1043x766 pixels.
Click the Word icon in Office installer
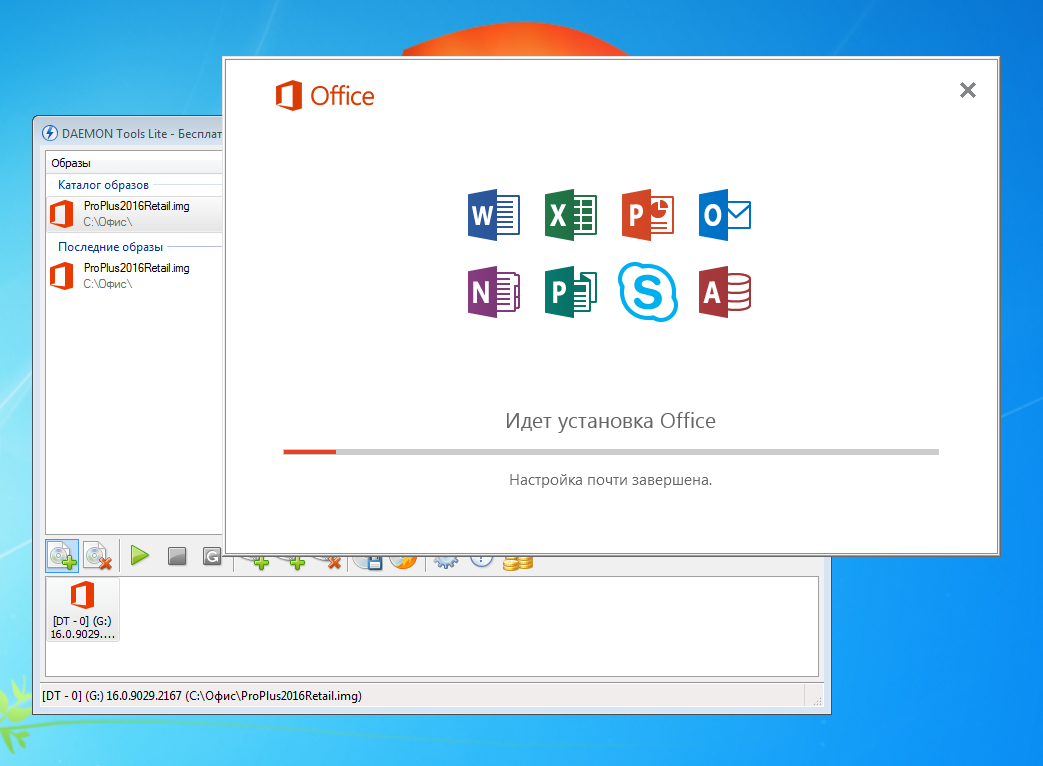[494, 215]
